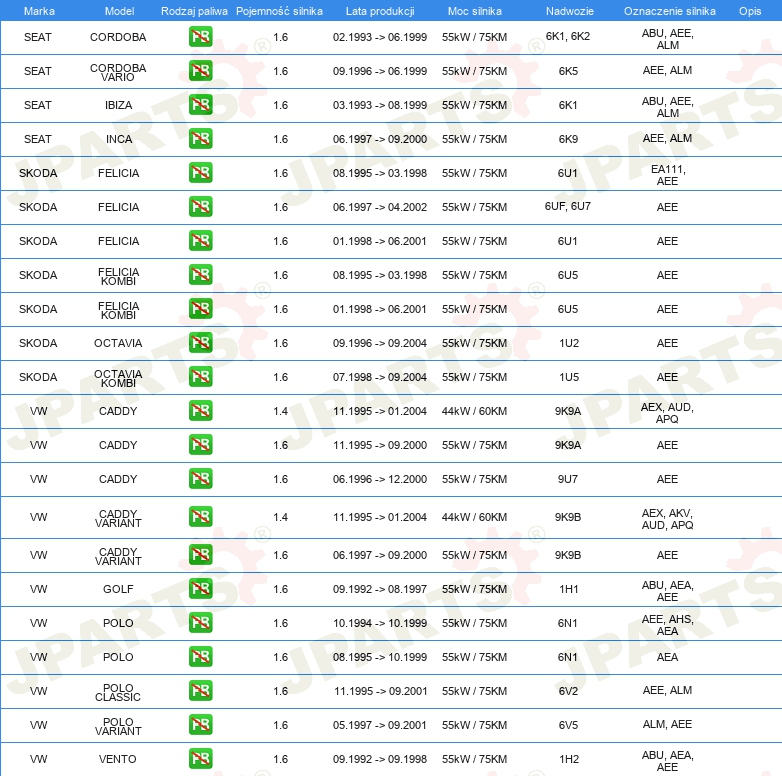Click body code '6K9'
Image resolution: width=782 pixels, height=776 pixels.
pos(568,139)
